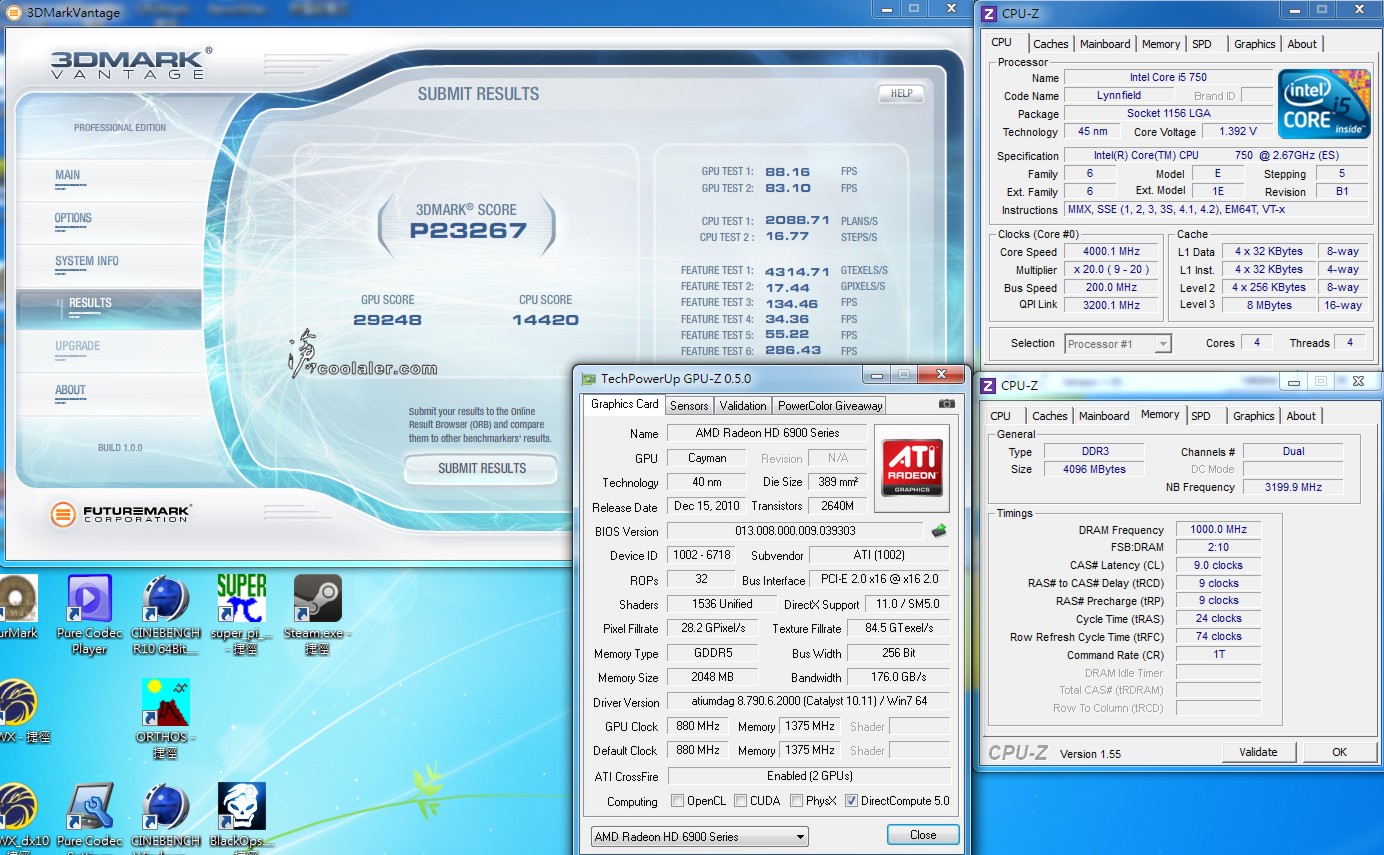Open the super_pi desktop shortcut
This screenshot has height=855, width=1384.
point(241,614)
